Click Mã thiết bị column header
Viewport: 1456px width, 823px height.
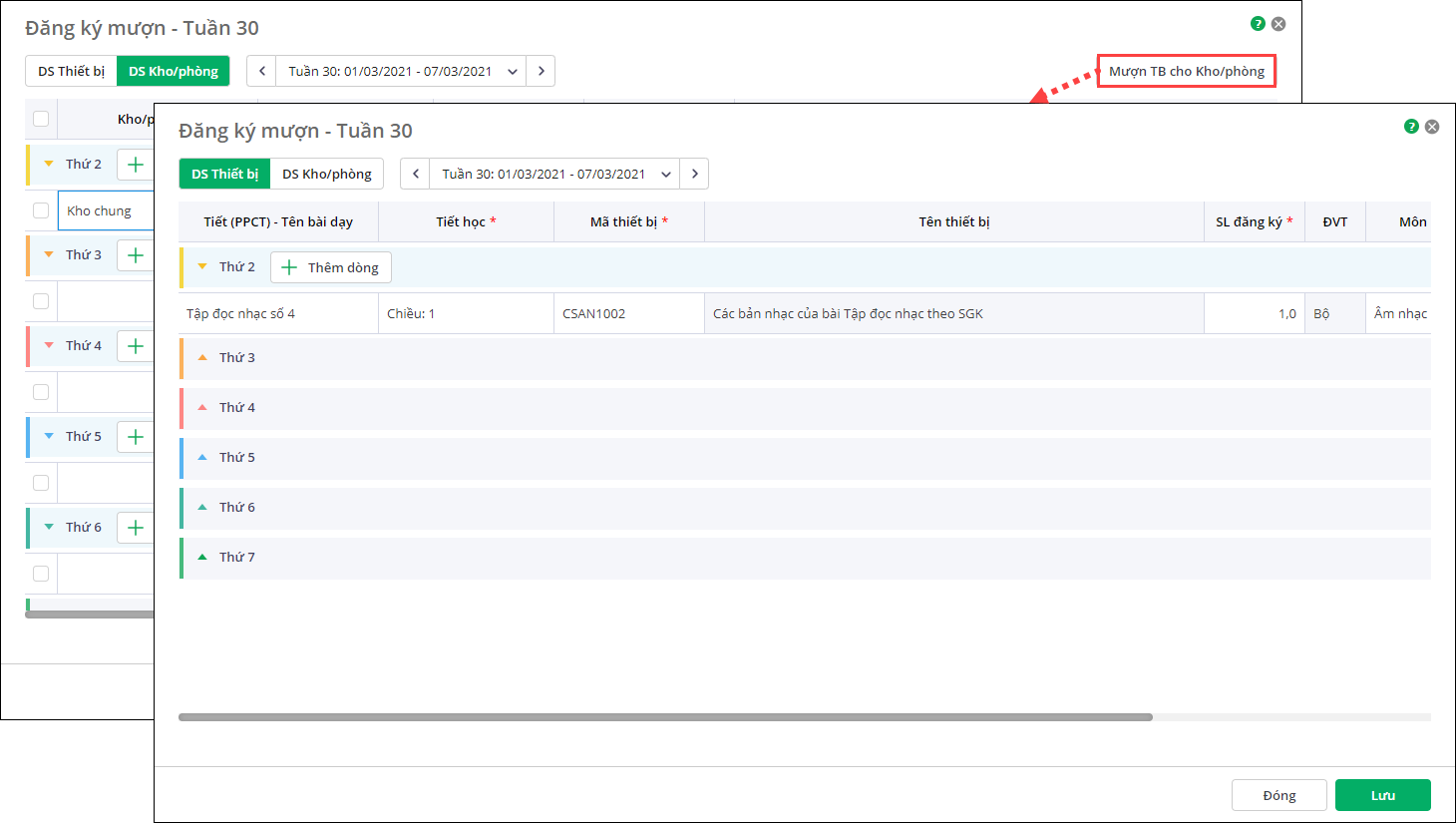click(x=629, y=221)
